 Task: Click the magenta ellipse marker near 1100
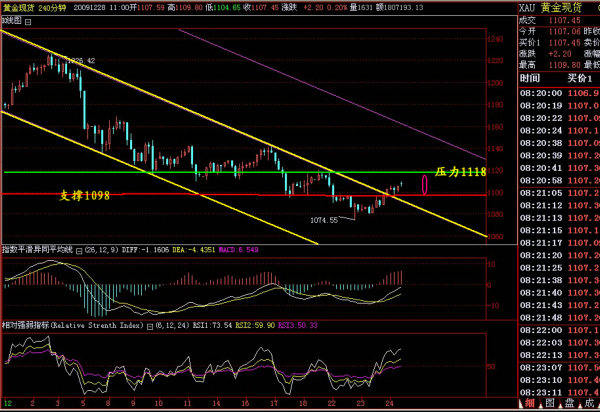click(424, 184)
